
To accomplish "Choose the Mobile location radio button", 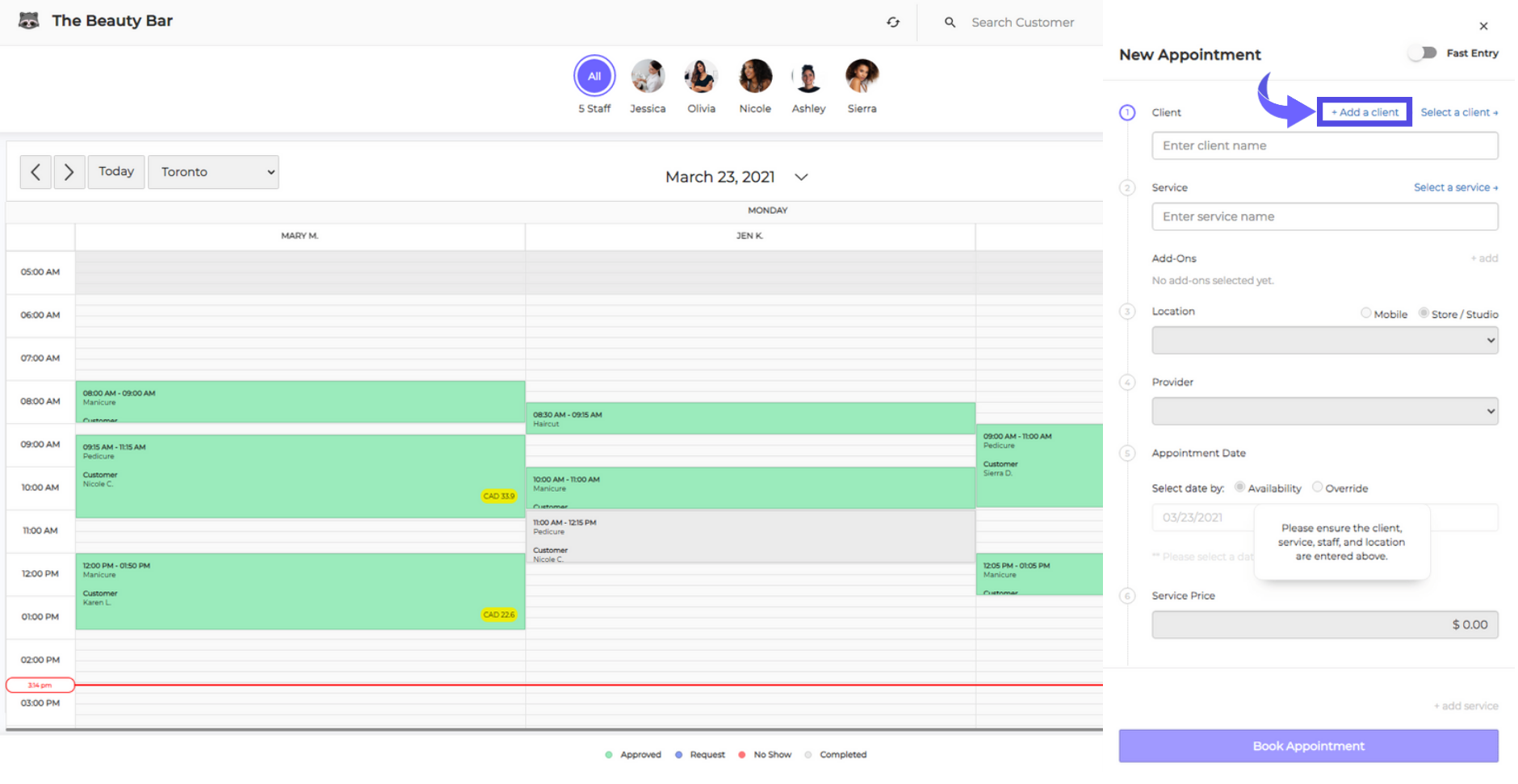I will pos(1366,313).
